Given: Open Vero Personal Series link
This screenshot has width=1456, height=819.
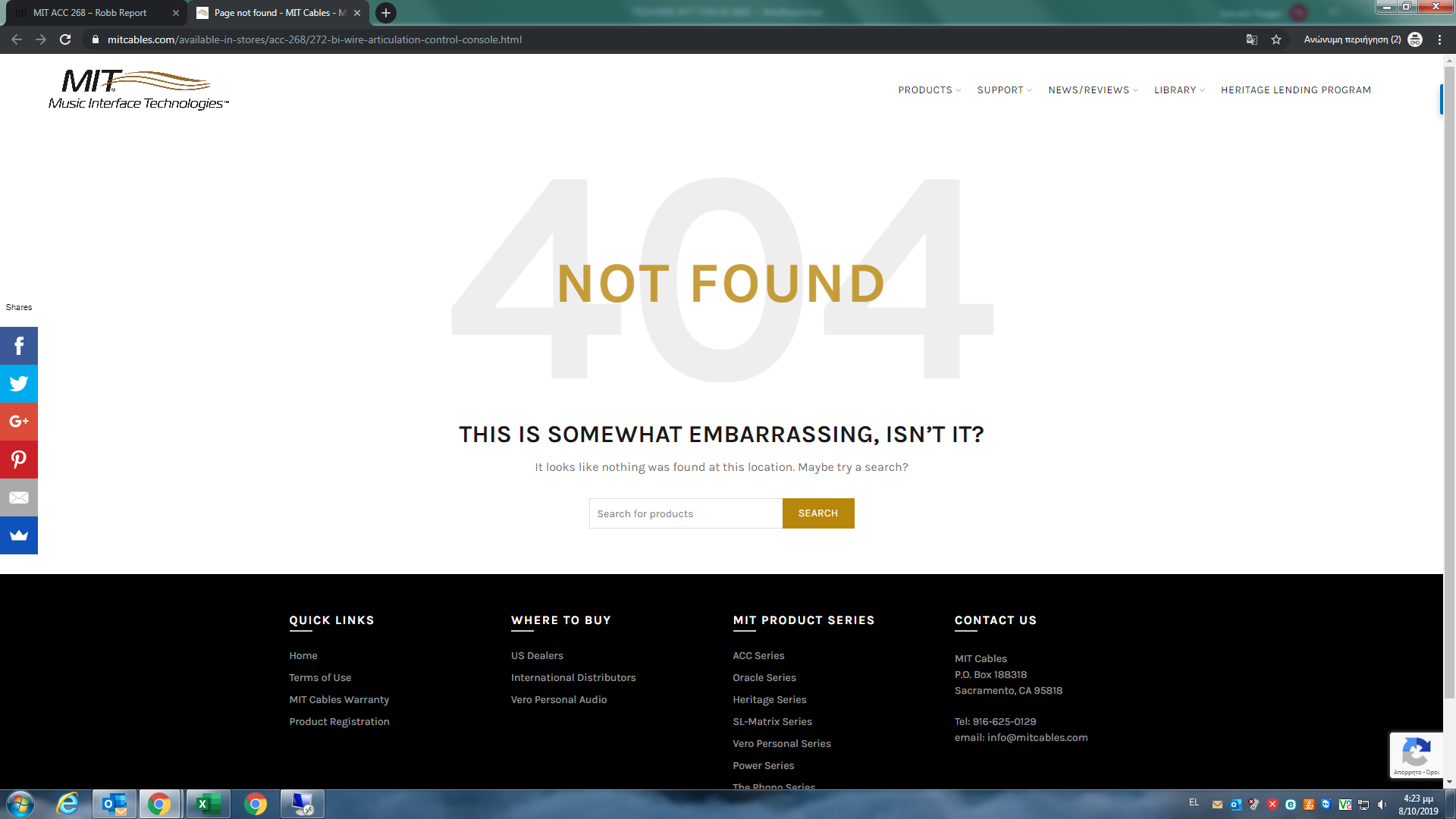Looking at the screenshot, I should [x=782, y=744].
